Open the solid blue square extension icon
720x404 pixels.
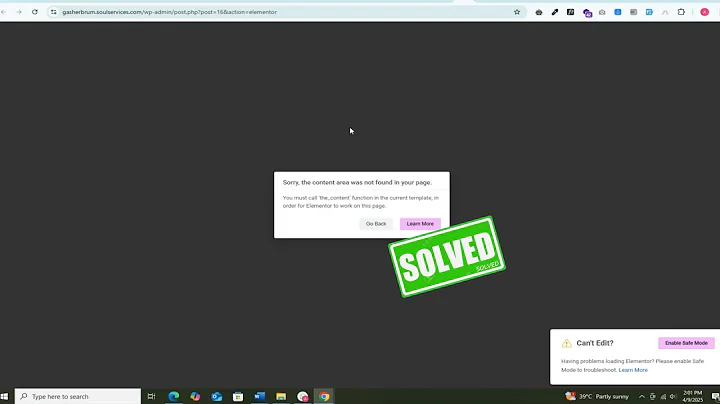click(618, 12)
